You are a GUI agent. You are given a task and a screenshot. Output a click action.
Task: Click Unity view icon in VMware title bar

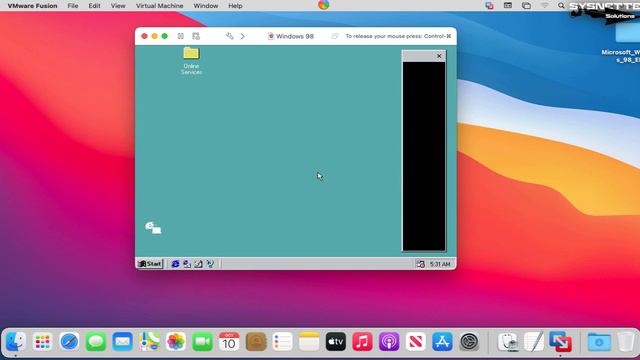(335, 36)
